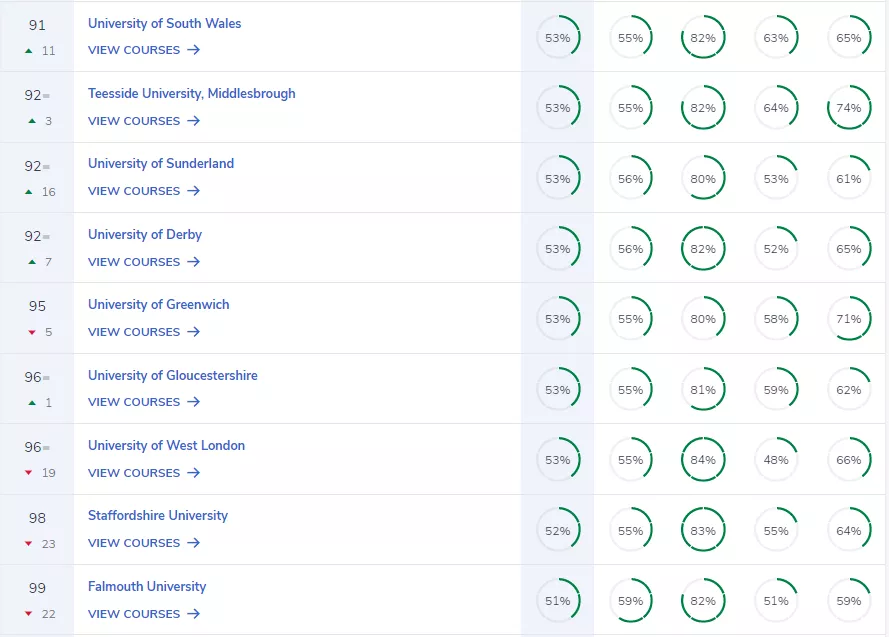Screen dimensions: 889x637
Task: Click the red arrow showing Staffordshire dropped 23
Action: click(x=27, y=543)
